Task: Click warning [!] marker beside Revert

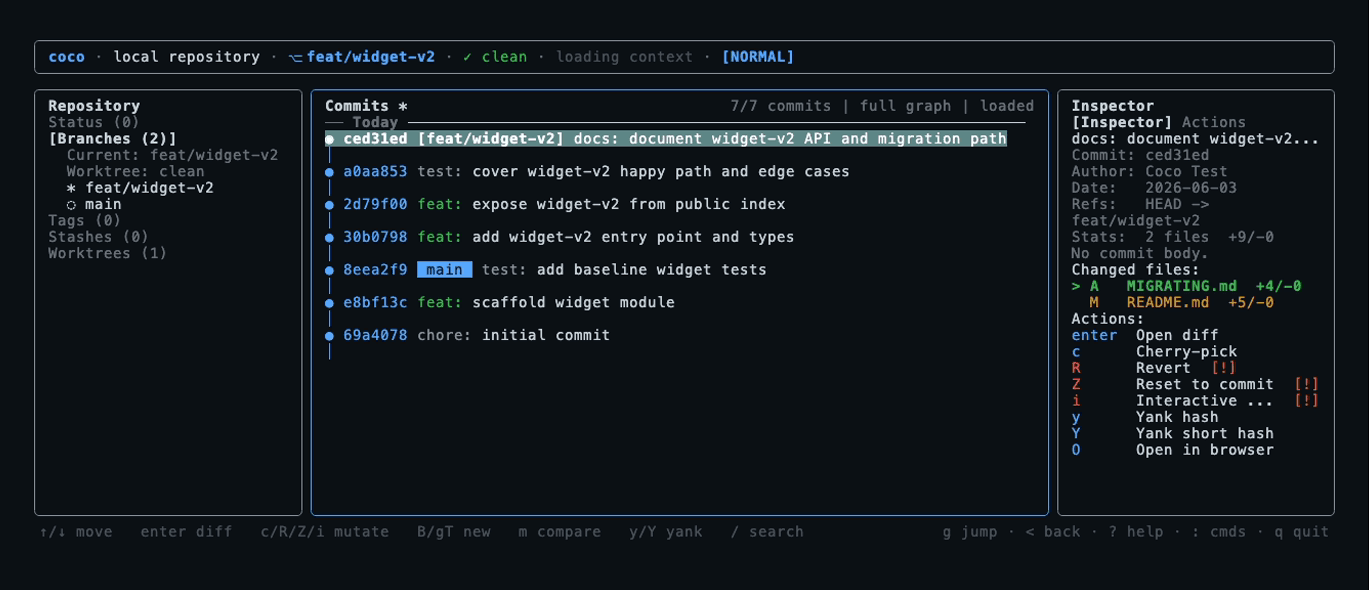Action: pyautogui.click(x=1224, y=368)
